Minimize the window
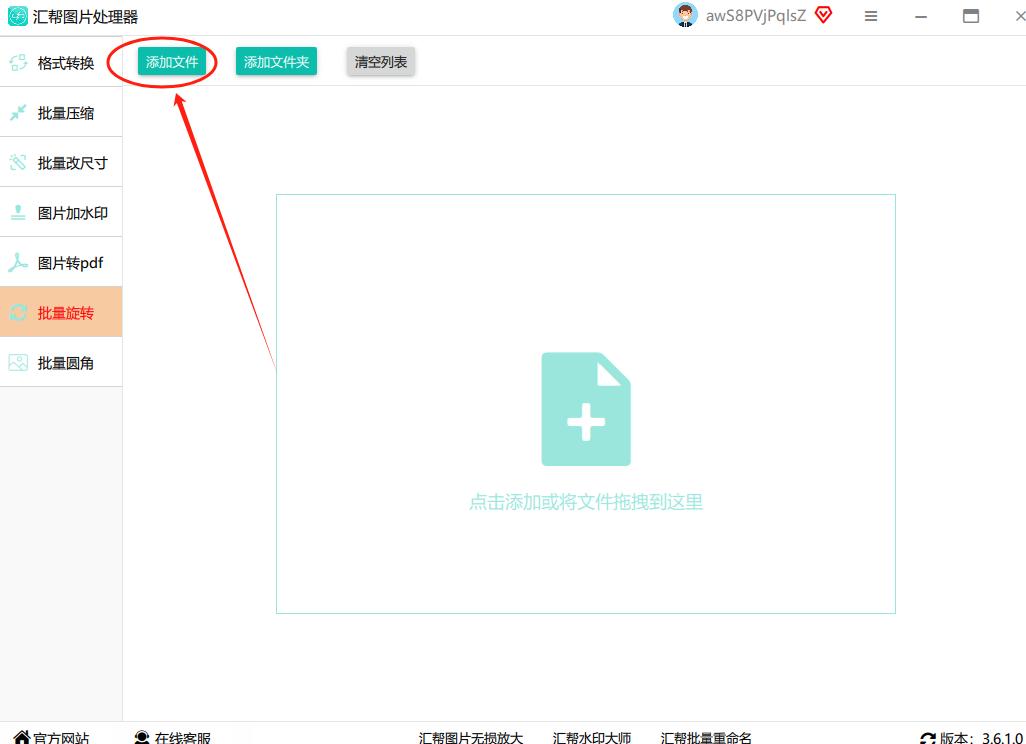Screen dimensions: 1026x744 click(x=921, y=16)
